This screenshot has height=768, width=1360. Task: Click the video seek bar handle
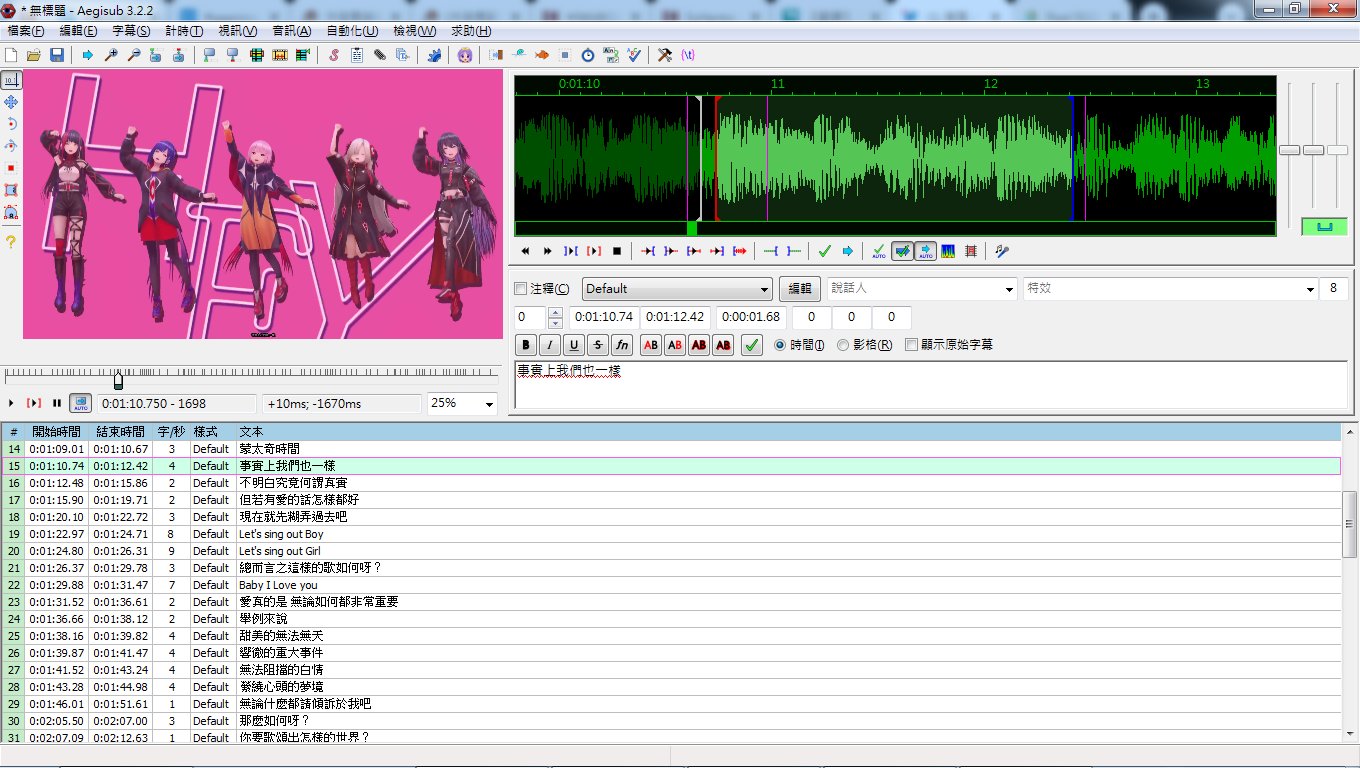tap(118, 381)
